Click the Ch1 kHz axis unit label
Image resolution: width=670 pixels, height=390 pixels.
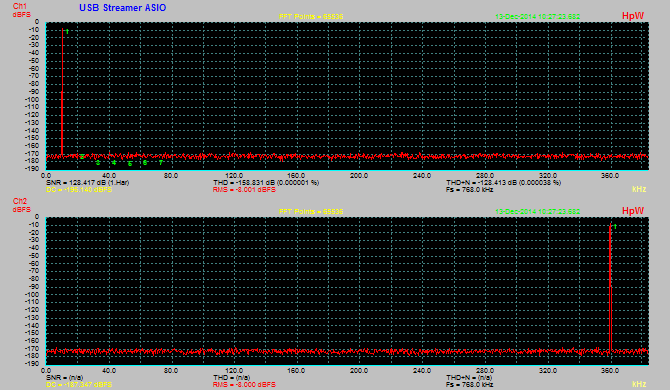[x=639, y=189]
